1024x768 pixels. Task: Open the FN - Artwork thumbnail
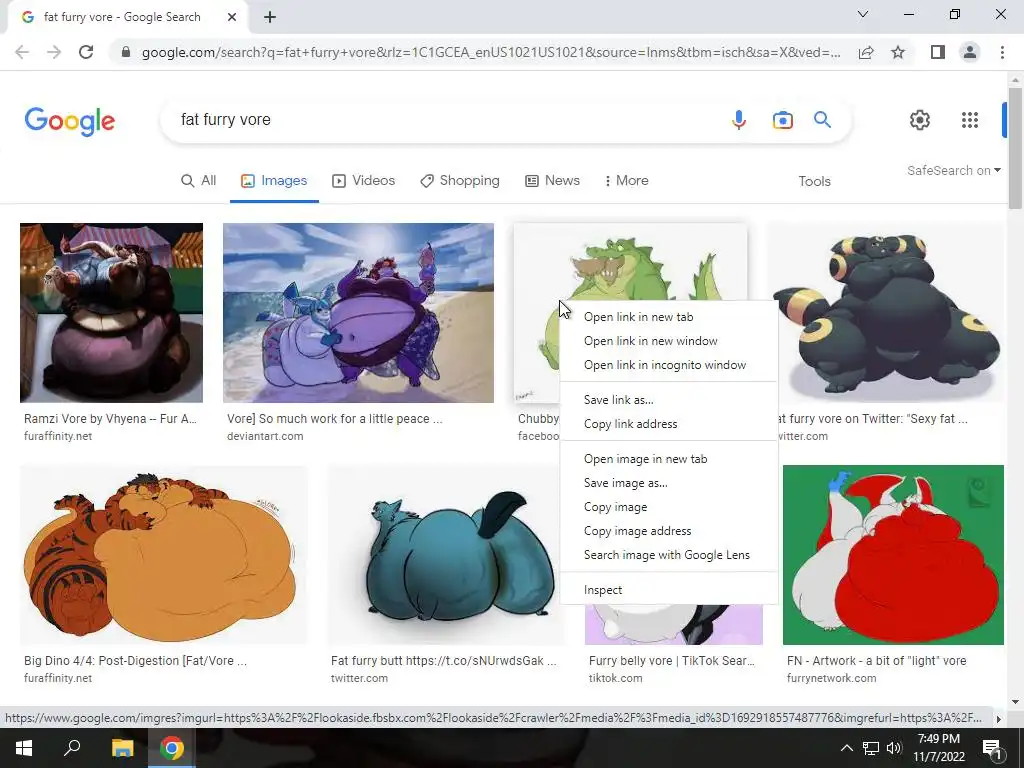coord(893,555)
